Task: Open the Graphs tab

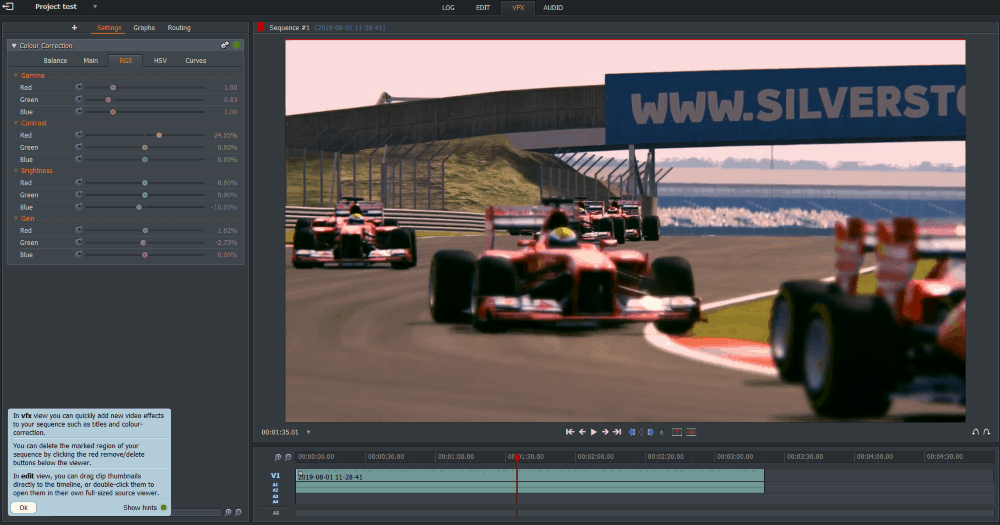Action: point(144,27)
